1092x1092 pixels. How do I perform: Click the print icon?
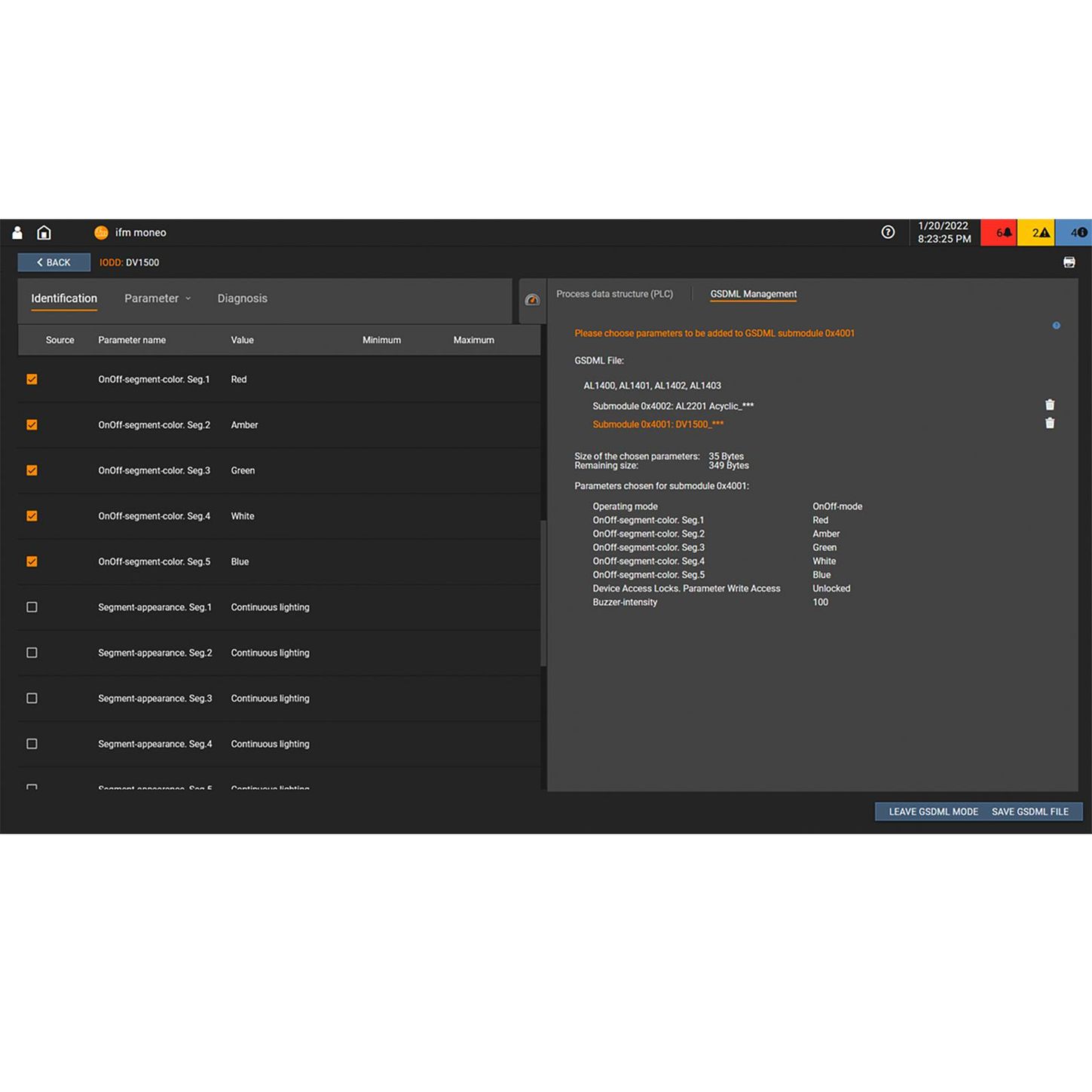[1069, 262]
